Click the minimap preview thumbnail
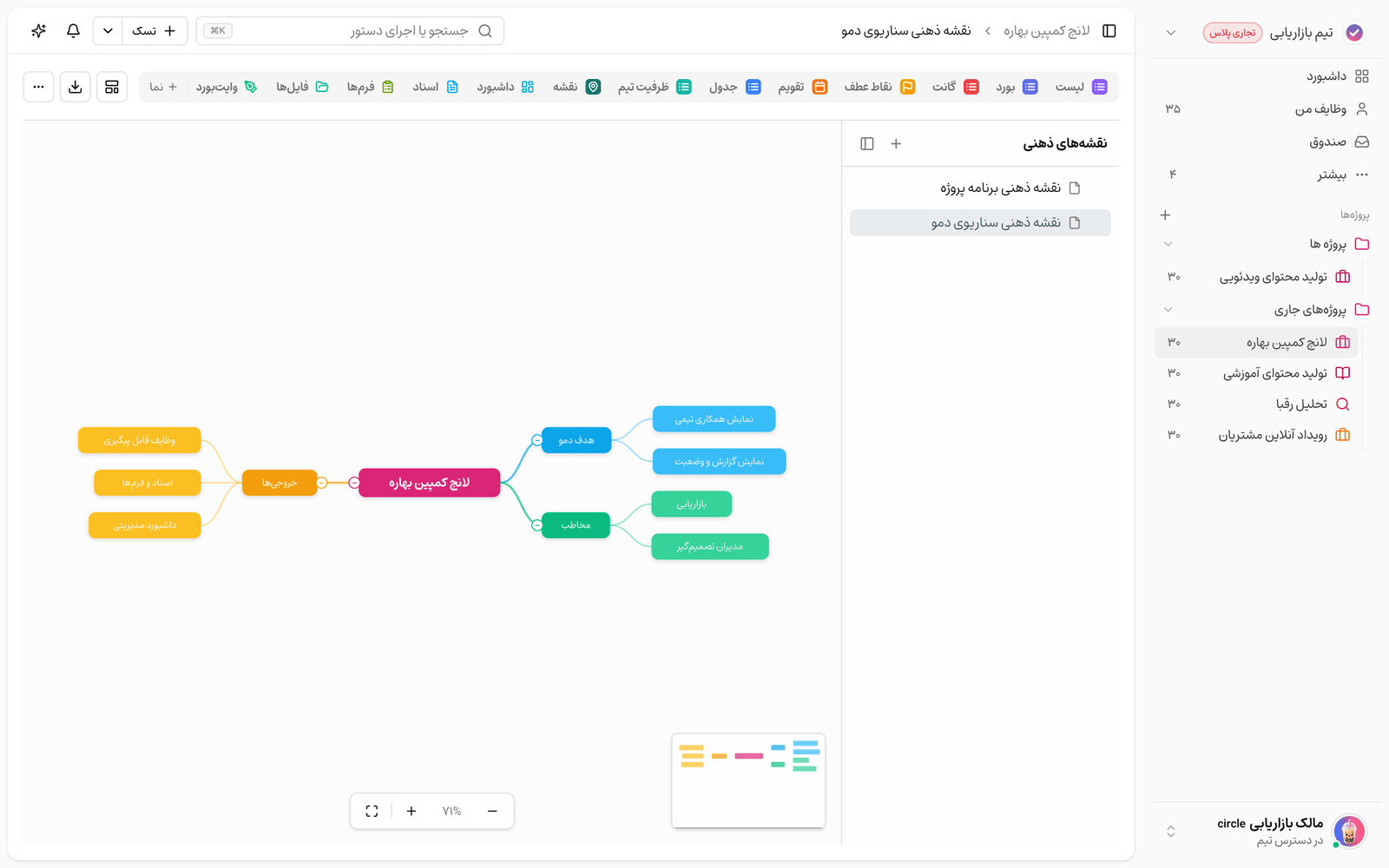Screen dimensions: 1389x868 coord(748,780)
